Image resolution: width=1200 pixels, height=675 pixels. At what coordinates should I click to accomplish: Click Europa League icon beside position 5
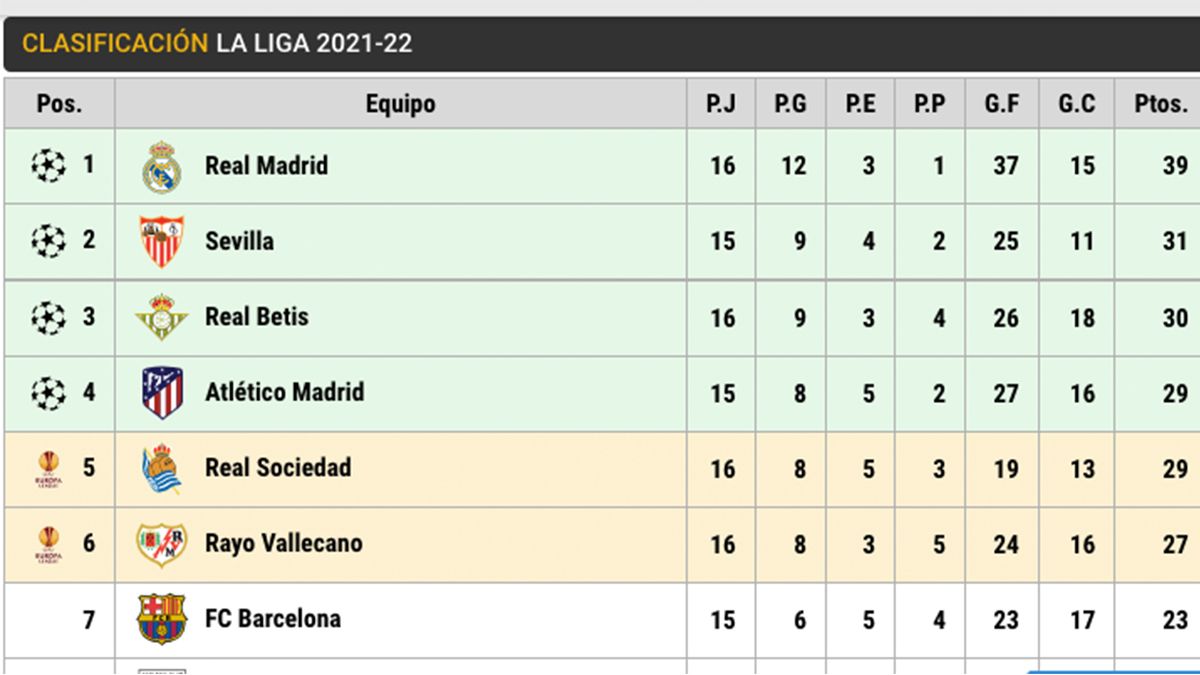tap(48, 468)
